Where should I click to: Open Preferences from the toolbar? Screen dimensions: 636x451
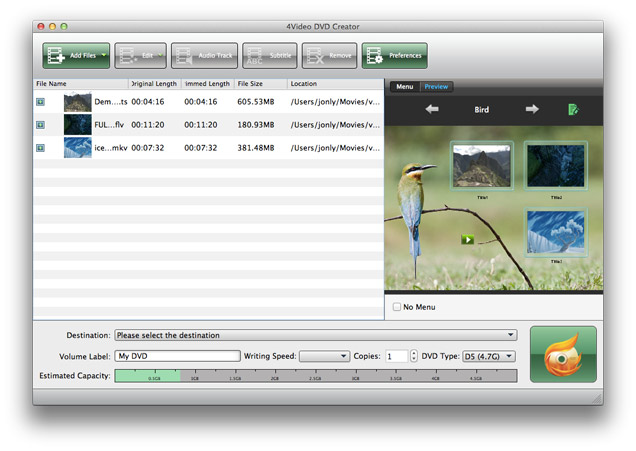click(394, 56)
